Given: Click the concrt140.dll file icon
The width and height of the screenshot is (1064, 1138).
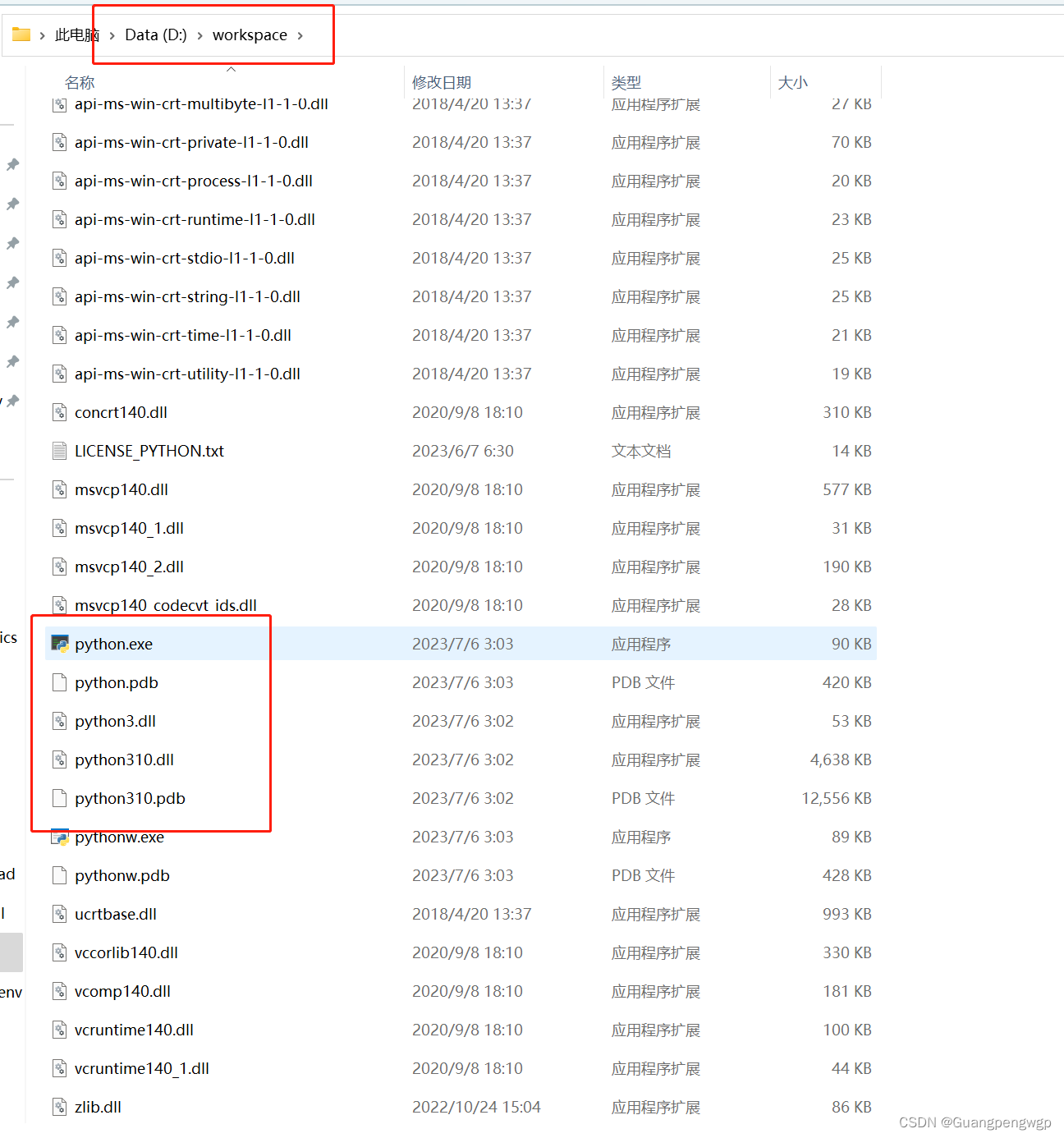Looking at the screenshot, I should click(58, 412).
